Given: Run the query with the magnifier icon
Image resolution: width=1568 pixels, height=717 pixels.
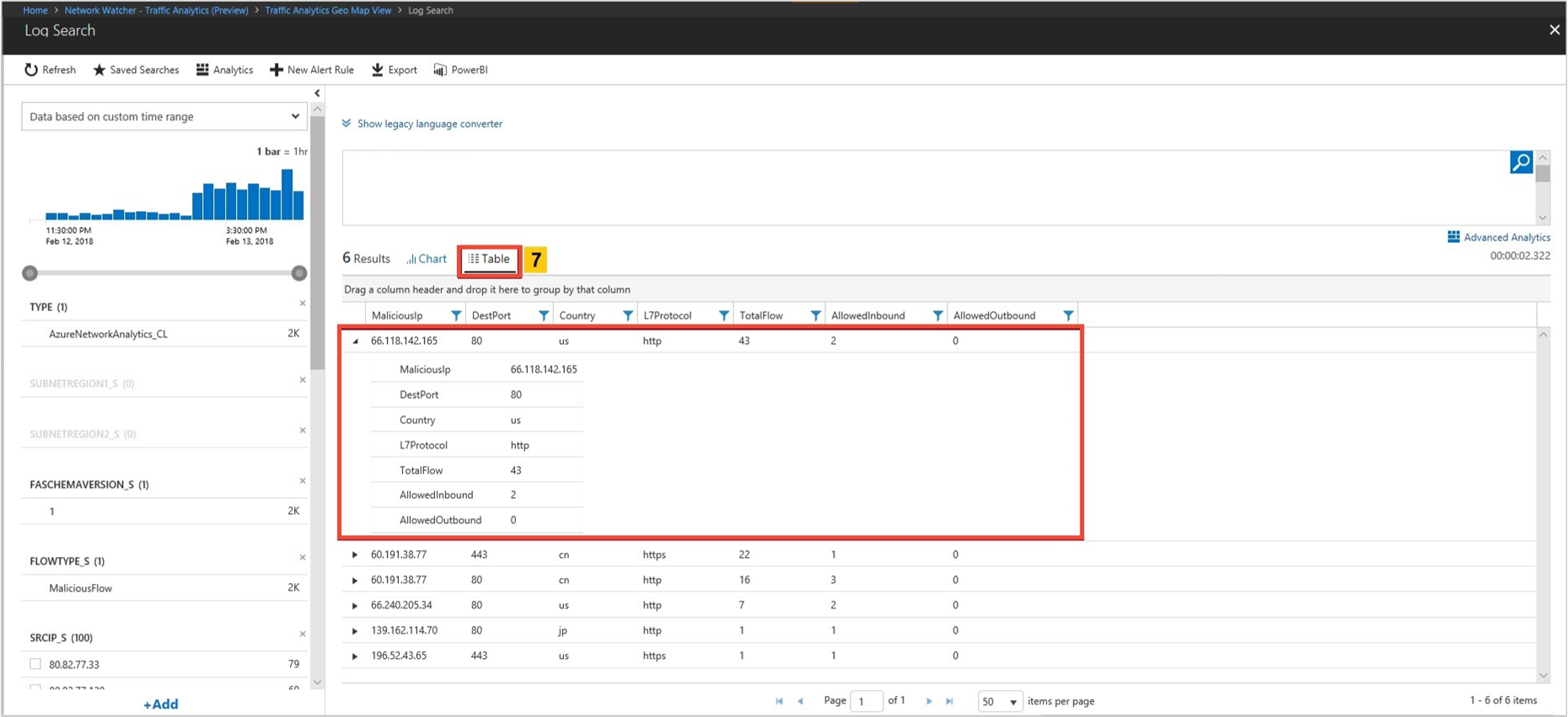Looking at the screenshot, I should click(1521, 162).
